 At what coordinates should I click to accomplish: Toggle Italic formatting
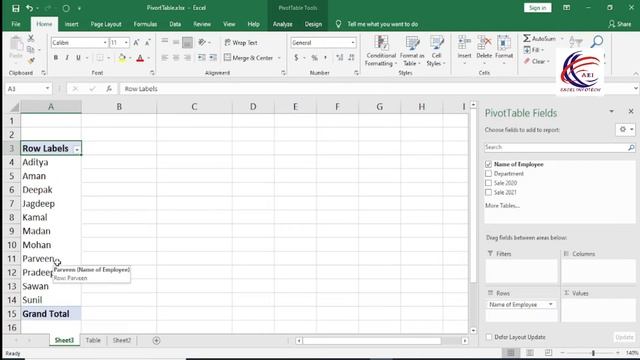click(x=67, y=58)
